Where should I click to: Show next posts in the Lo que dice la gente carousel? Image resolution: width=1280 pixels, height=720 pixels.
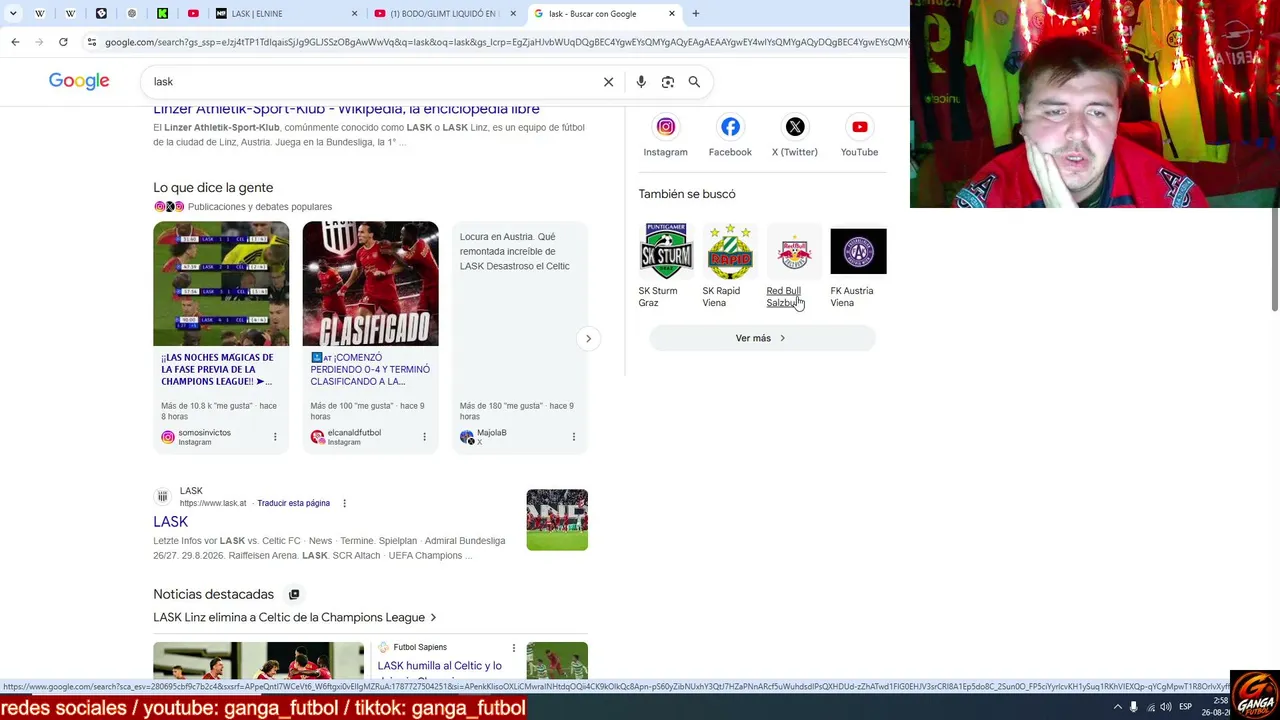point(588,338)
